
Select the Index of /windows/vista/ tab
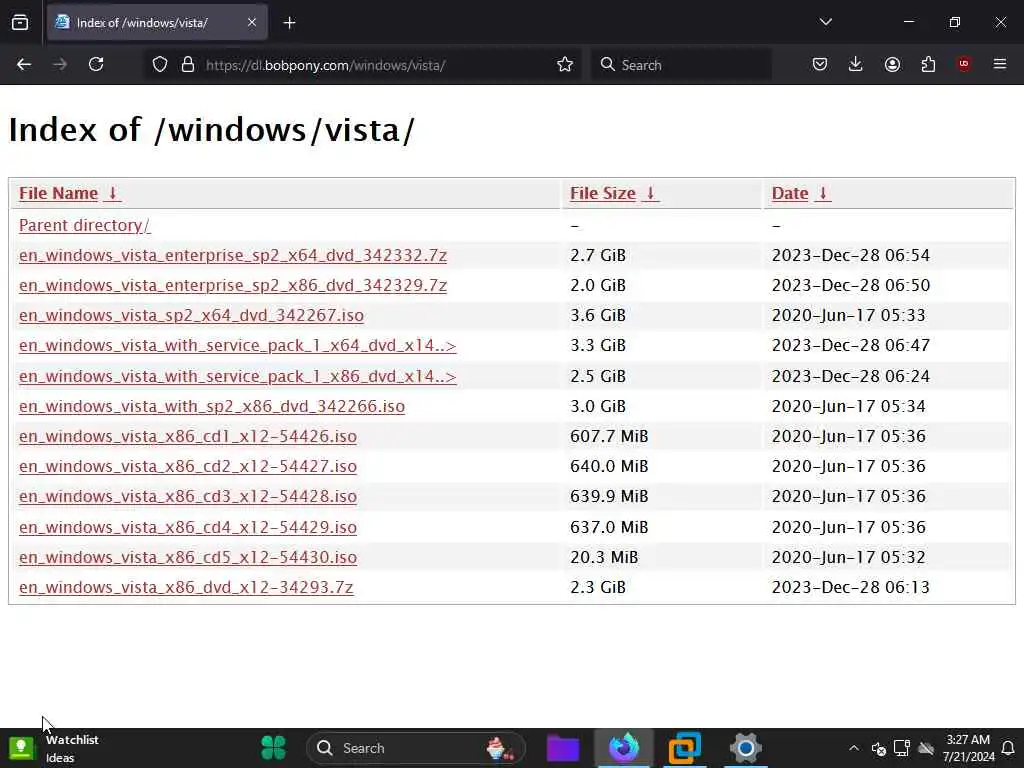pyautogui.click(x=157, y=23)
